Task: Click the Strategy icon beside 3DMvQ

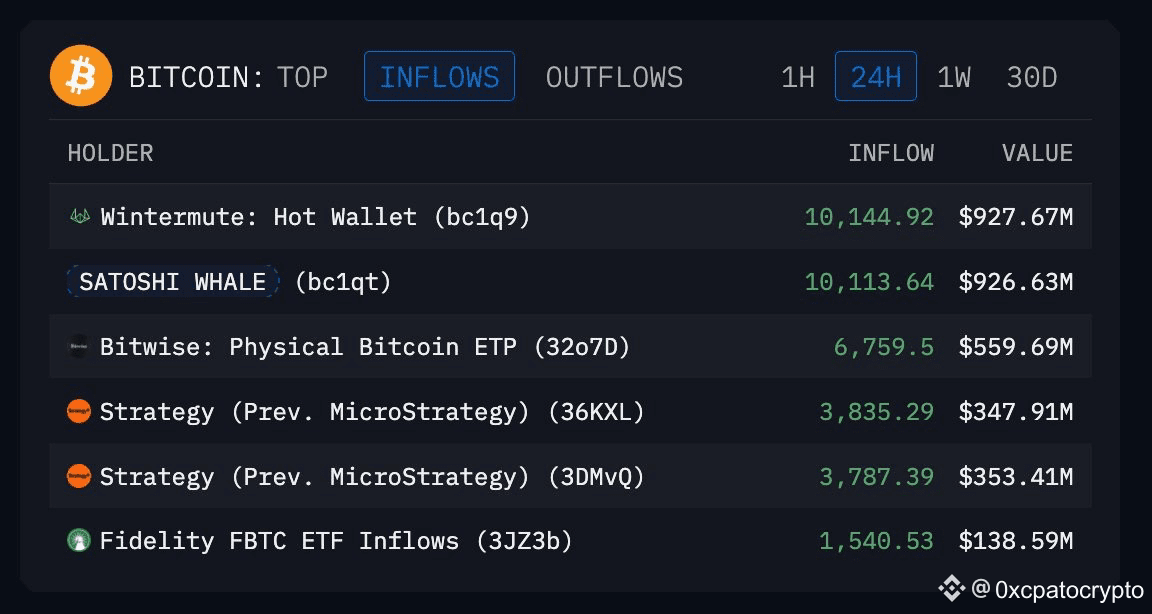Action: (79, 476)
